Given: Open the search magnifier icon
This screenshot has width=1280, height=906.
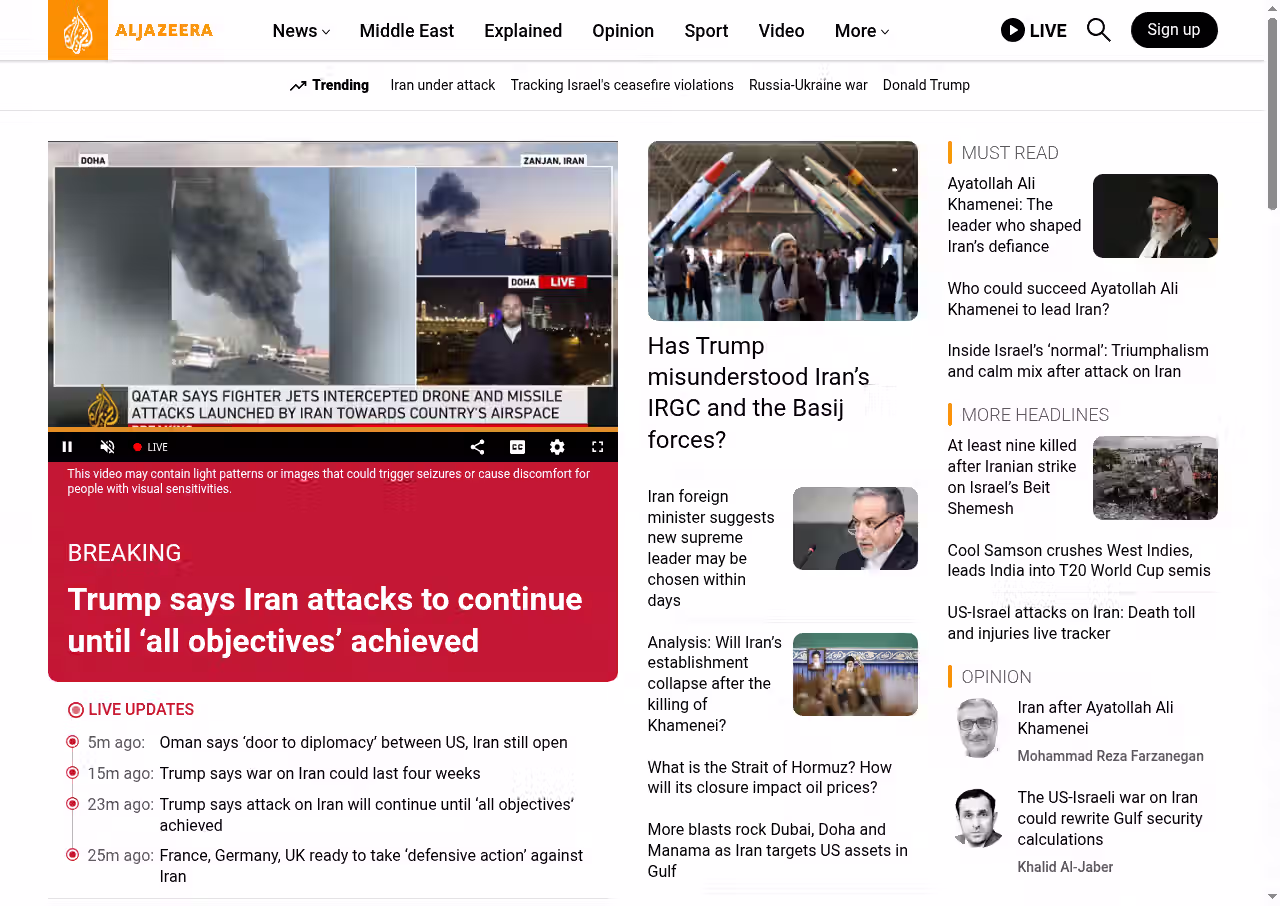Looking at the screenshot, I should (1098, 30).
